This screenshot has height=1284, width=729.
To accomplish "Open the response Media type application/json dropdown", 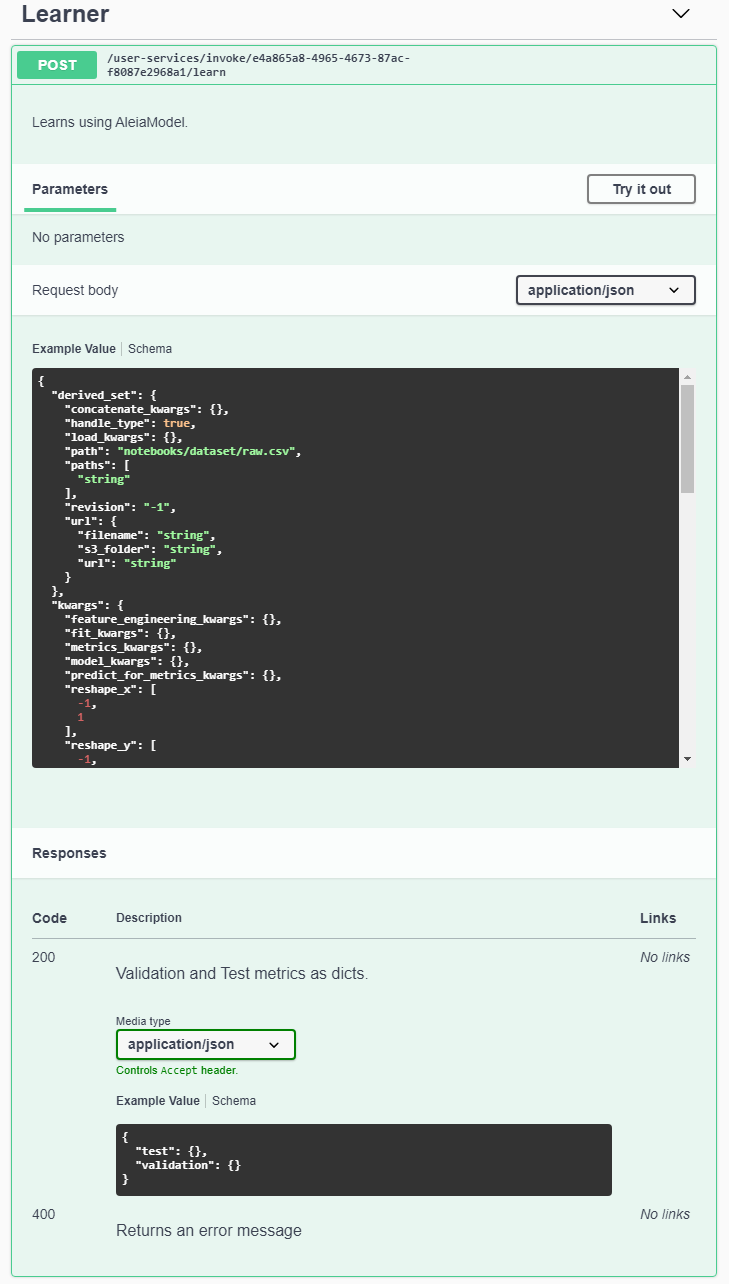I will pos(205,1044).
